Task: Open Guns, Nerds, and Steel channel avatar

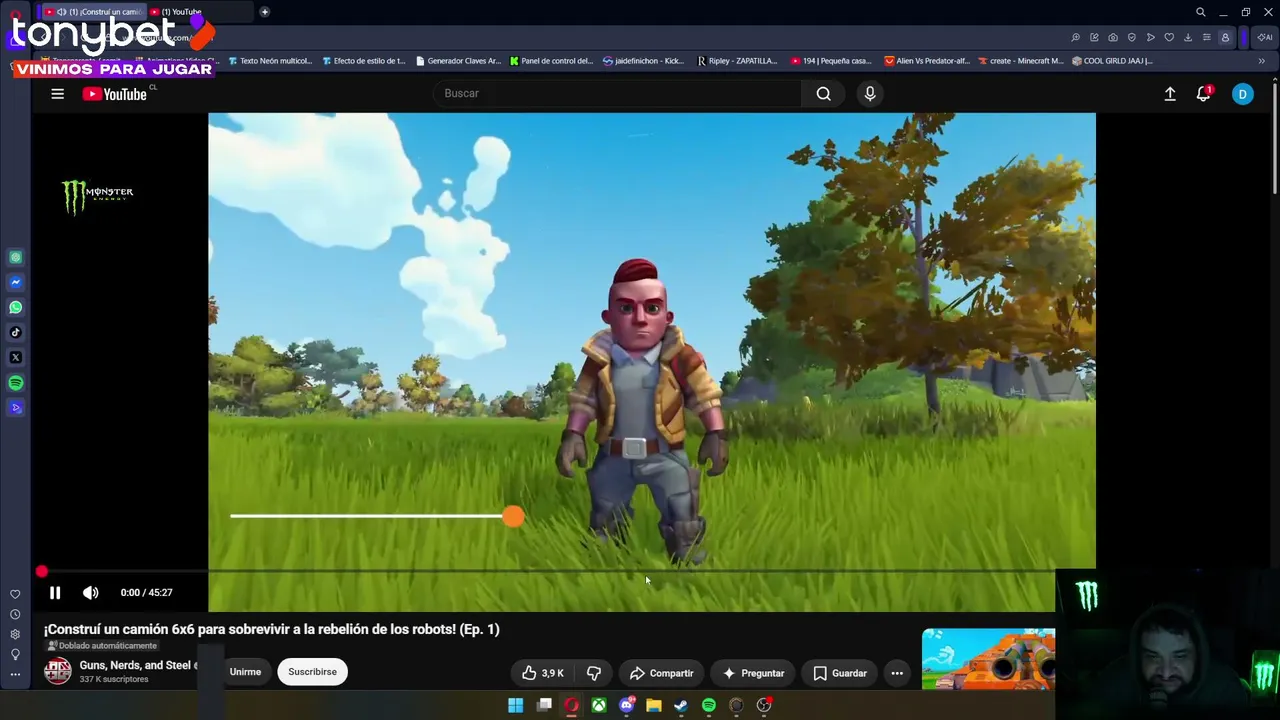Action: point(58,671)
